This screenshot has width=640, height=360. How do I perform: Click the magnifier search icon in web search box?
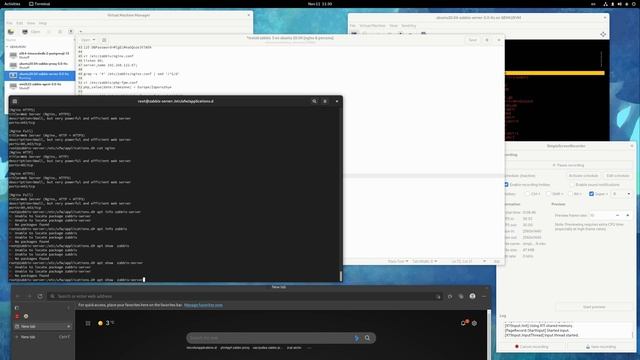368,338
